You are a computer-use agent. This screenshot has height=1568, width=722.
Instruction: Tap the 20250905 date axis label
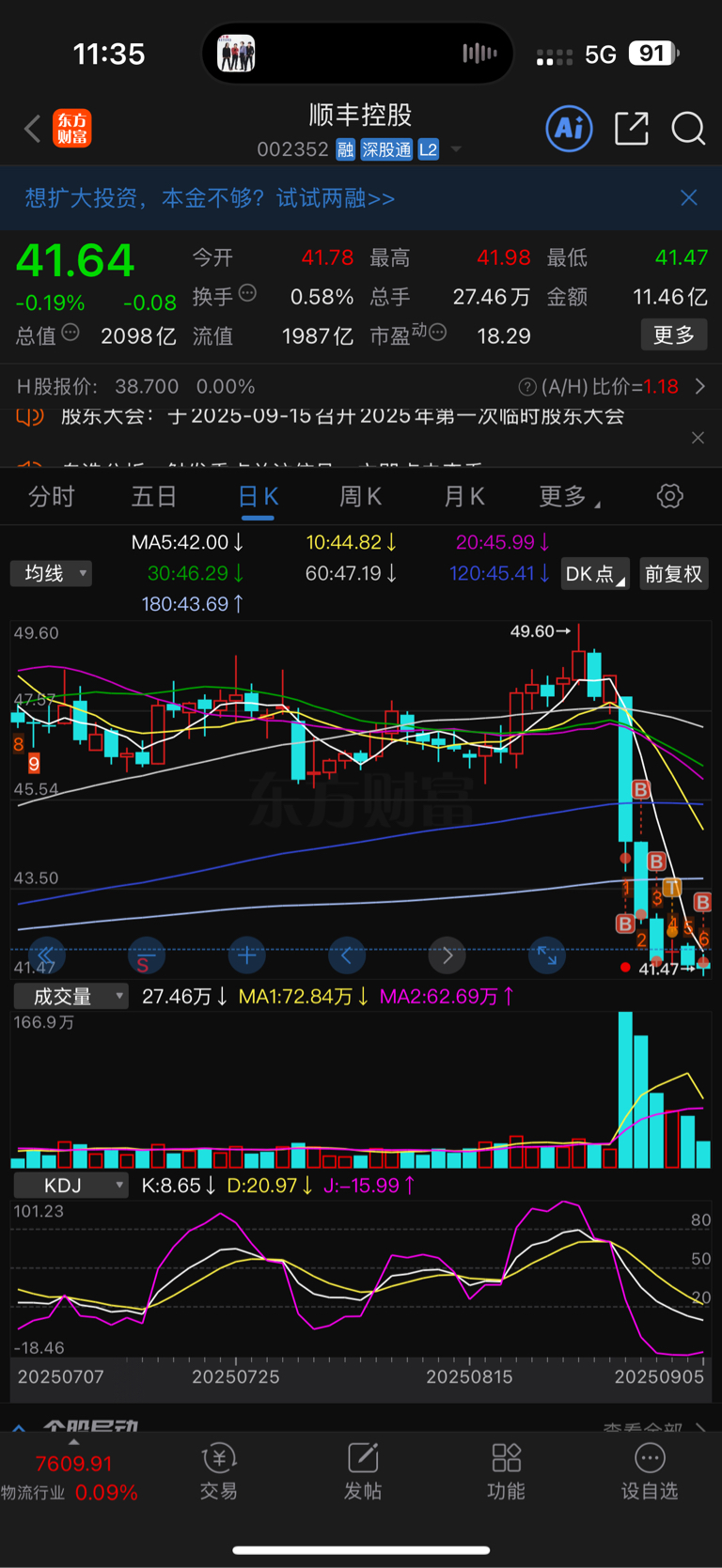pyautogui.click(x=659, y=1376)
